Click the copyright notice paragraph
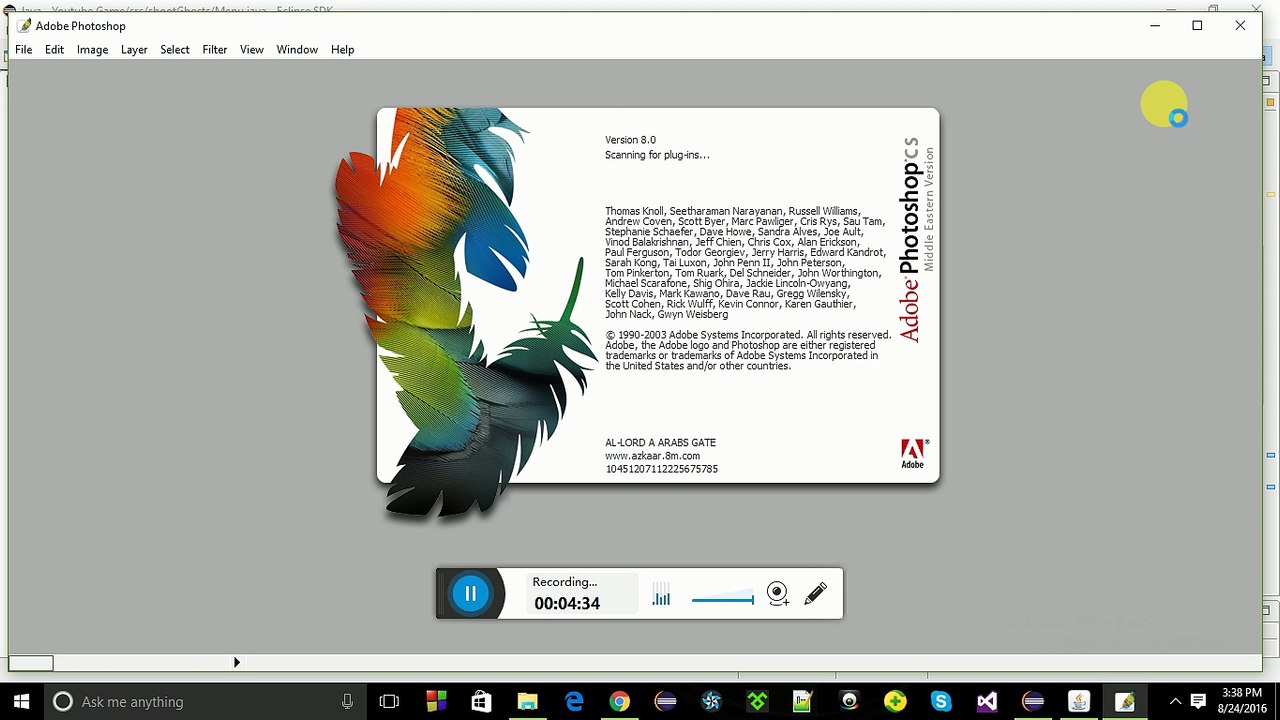The height and width of the screenshot is (720, 1280). pos(748,350)
